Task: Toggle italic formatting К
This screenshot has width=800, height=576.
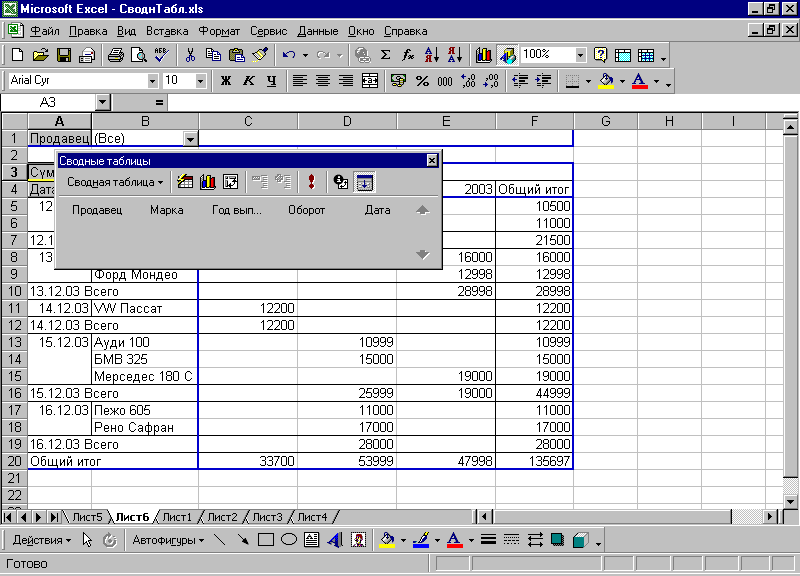Action: point(248,81)
